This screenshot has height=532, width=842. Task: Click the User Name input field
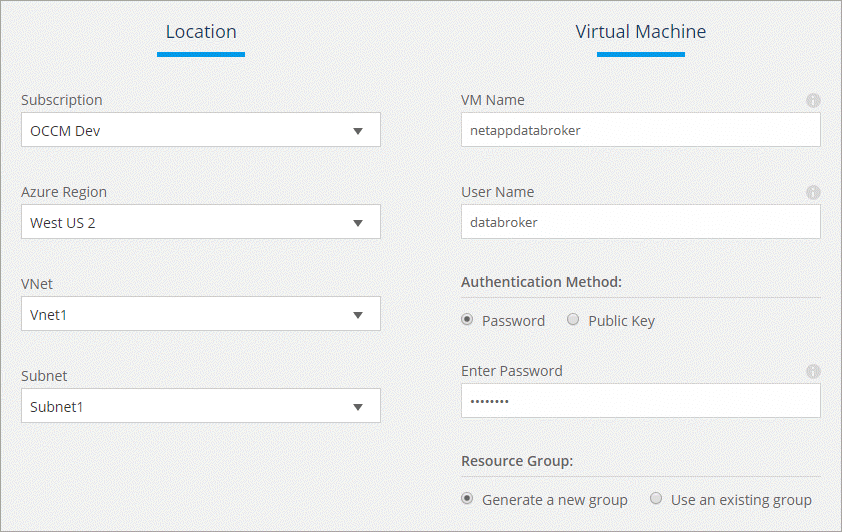(x=640, y=222)
